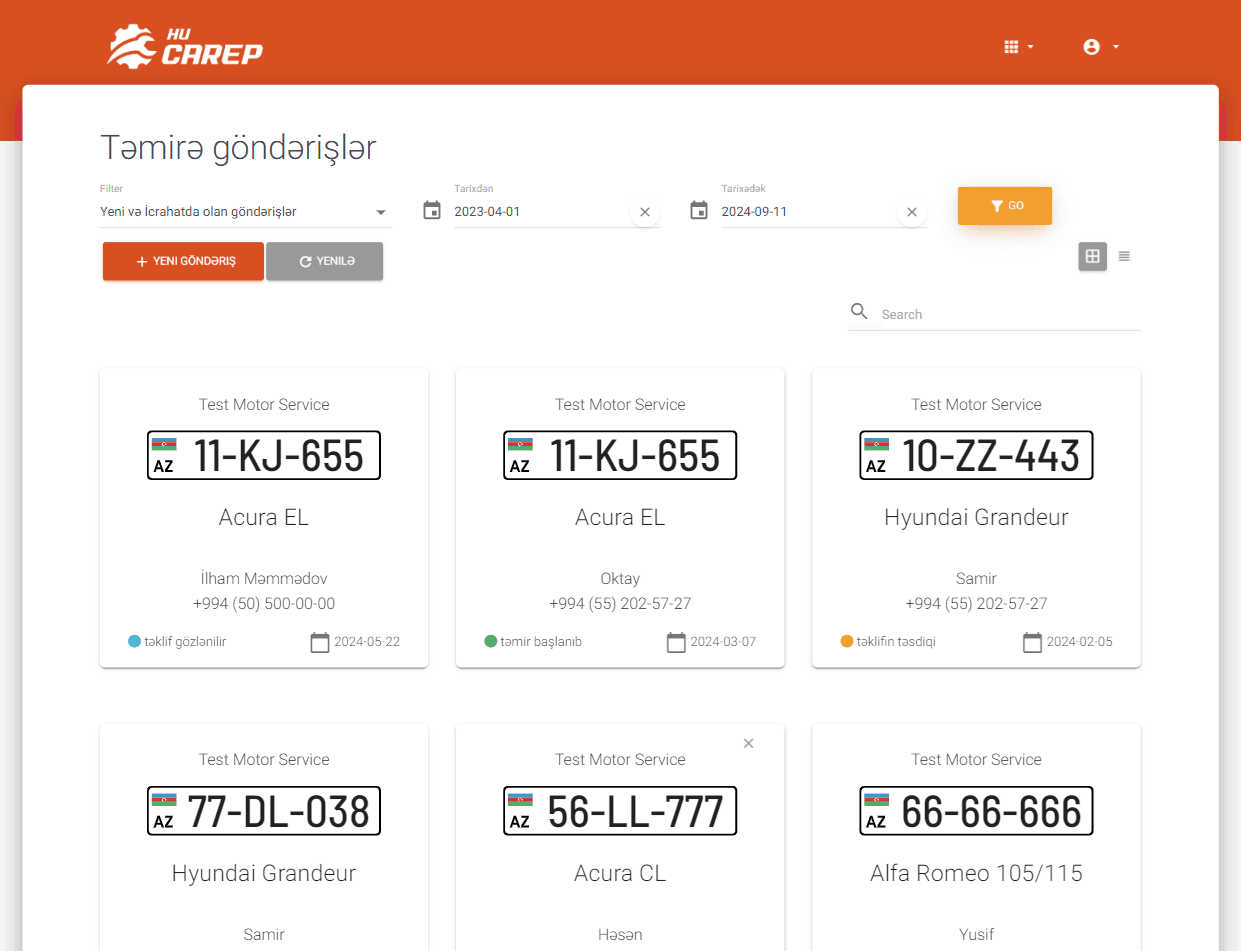The width and height of the screenshot is (1241, 951).
Task: Click the orange təklifin təsdiqi status dot
Action: tap(847, 641)
